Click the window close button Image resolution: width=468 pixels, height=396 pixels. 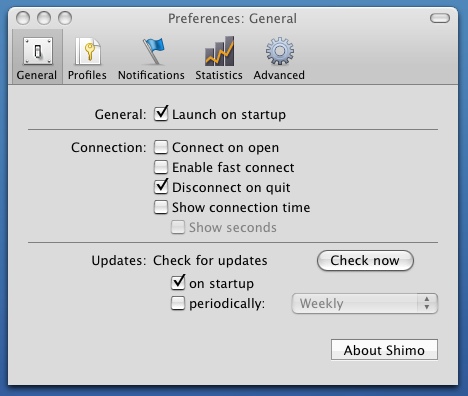(23, 18)
